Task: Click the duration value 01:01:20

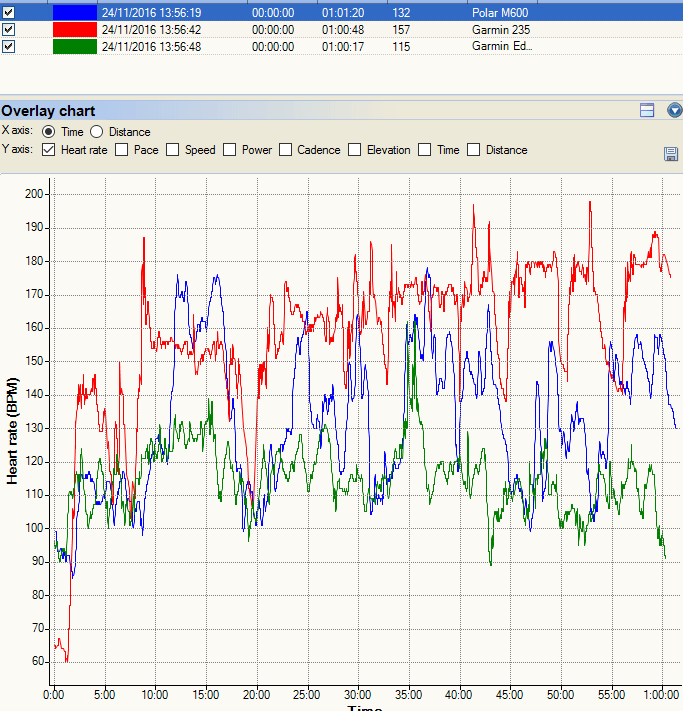Action: tap(343, 13)
